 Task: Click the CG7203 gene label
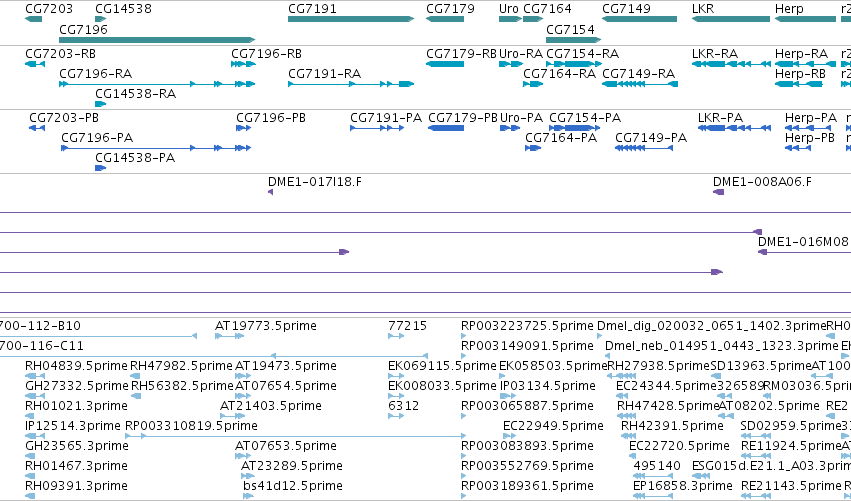[x=49, y=9]
